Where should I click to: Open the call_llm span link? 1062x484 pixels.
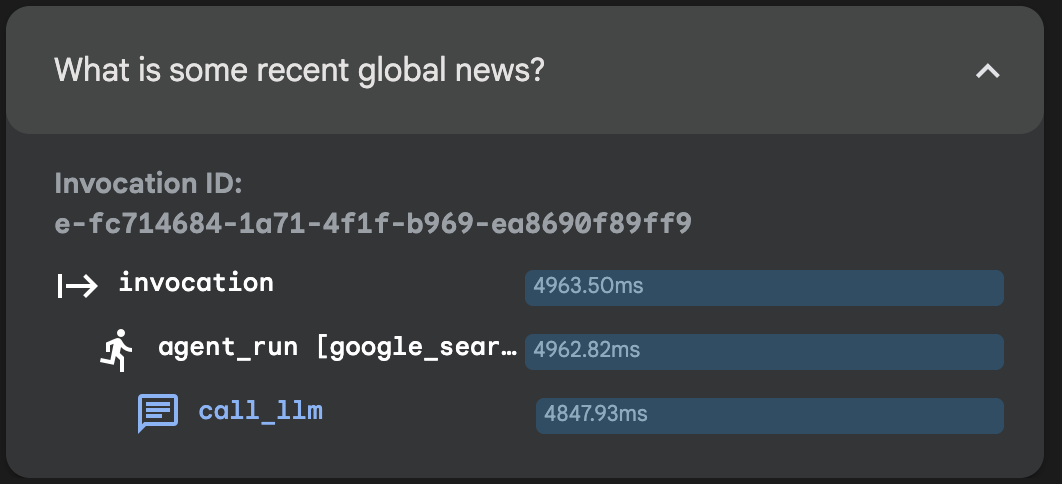pyautogui.click(x=261, y=411)
